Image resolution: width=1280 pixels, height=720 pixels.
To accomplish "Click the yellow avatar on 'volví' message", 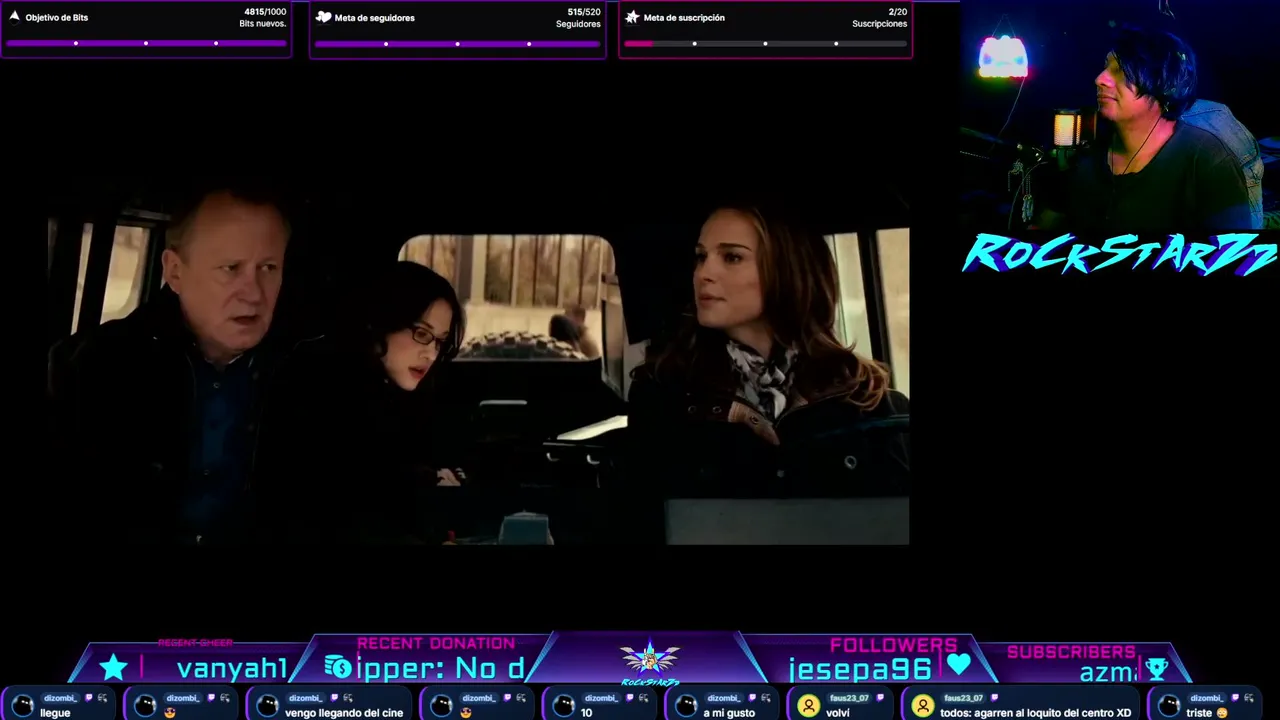I will tap(808, 706).
